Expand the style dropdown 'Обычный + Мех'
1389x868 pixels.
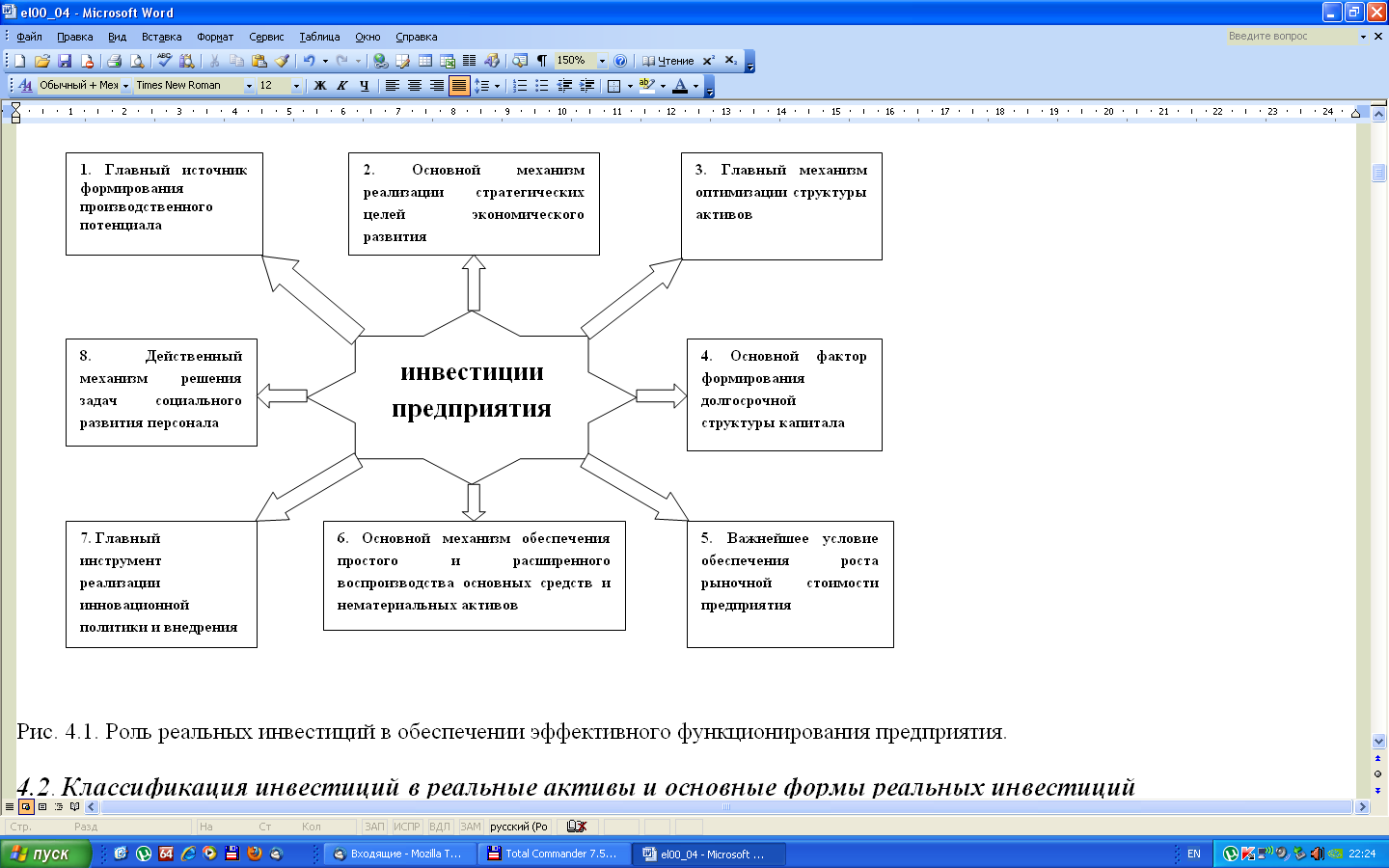pyautogui.click(x=125, y=86)
